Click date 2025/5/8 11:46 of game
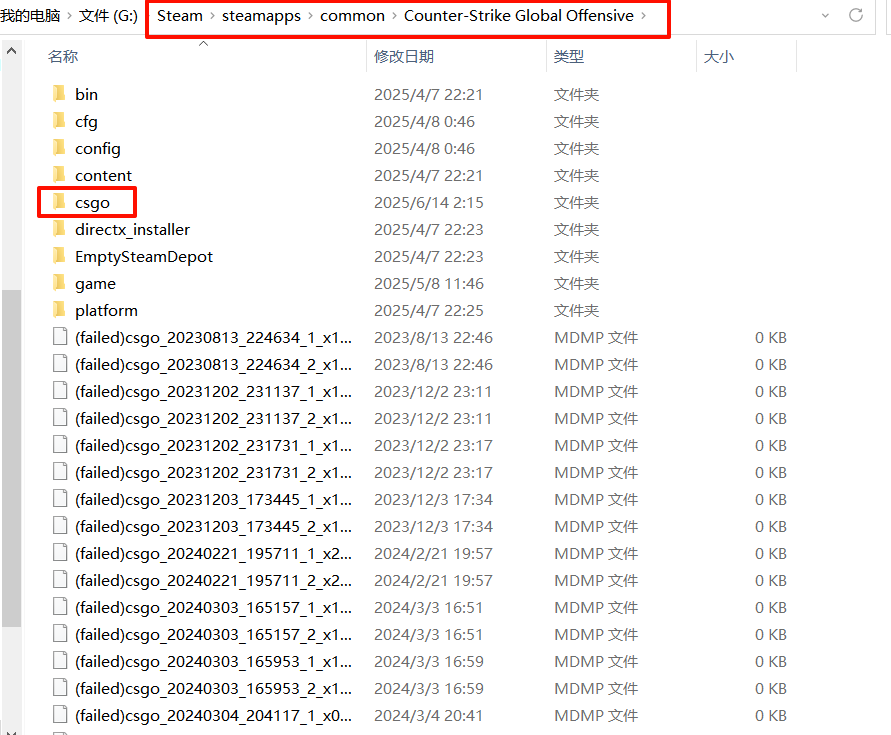 pos(428,283)
